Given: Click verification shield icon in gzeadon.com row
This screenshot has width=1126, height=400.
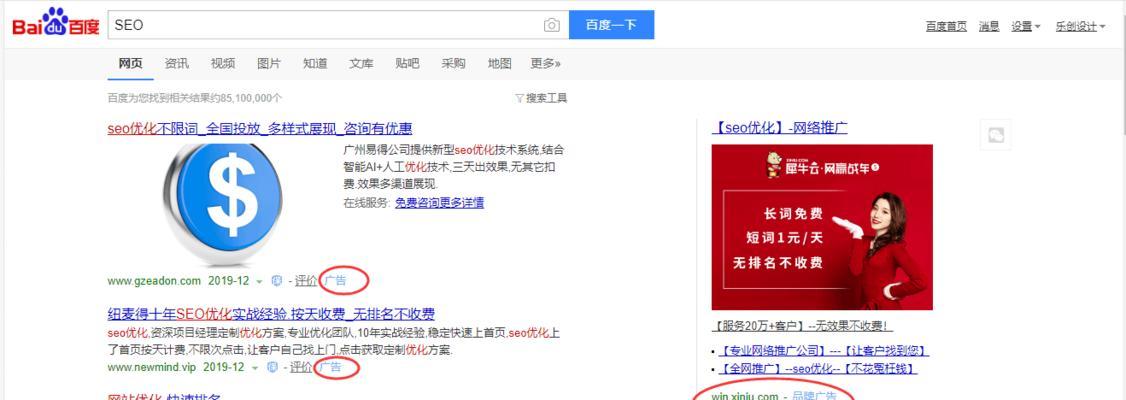Looking at the screenshot, I should click(277, 281).
